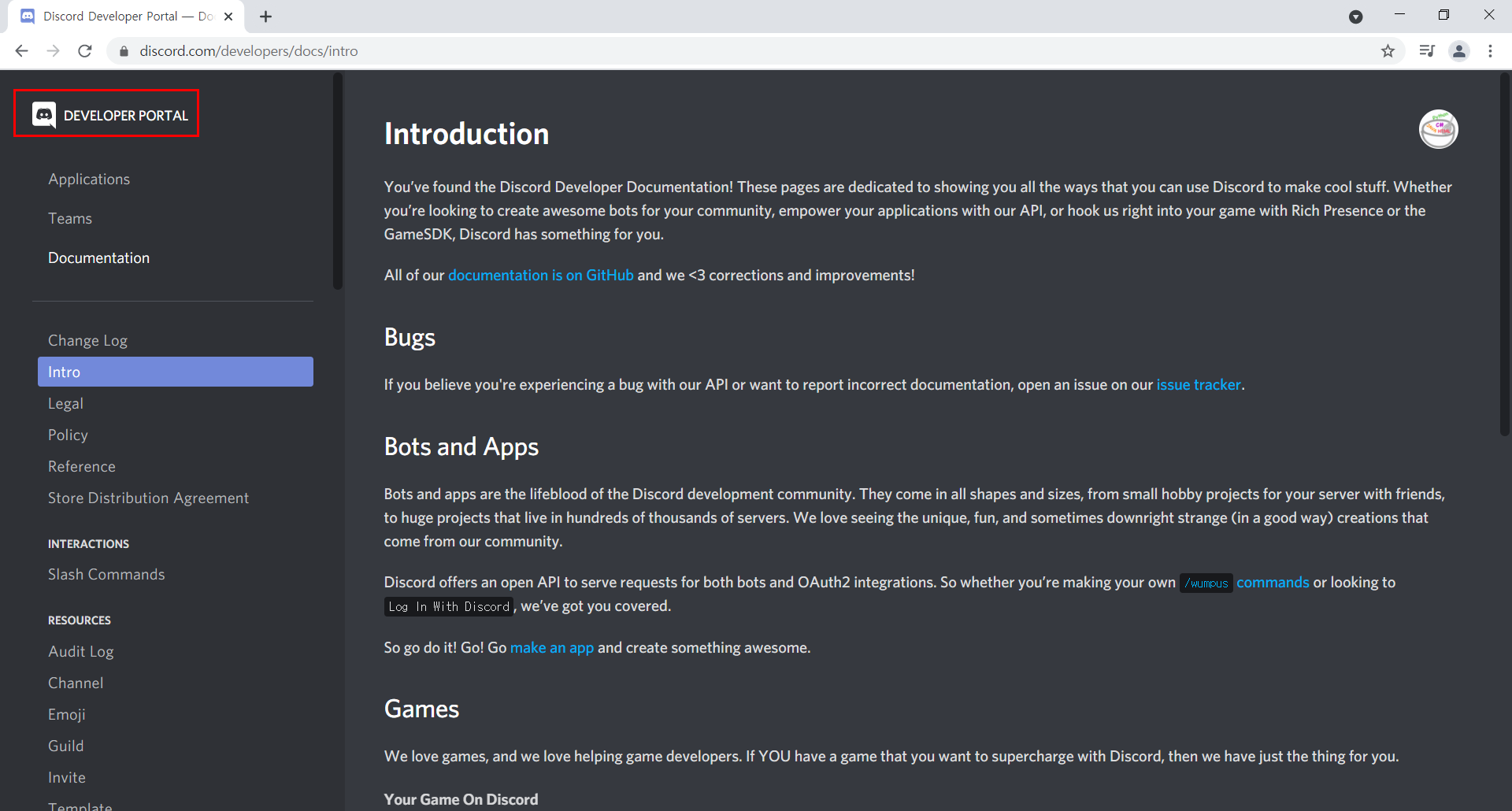Viewport: 1512px width, 811px height.
Task: Open the Chrome profile icon
Action: (x=1459, y=51)
